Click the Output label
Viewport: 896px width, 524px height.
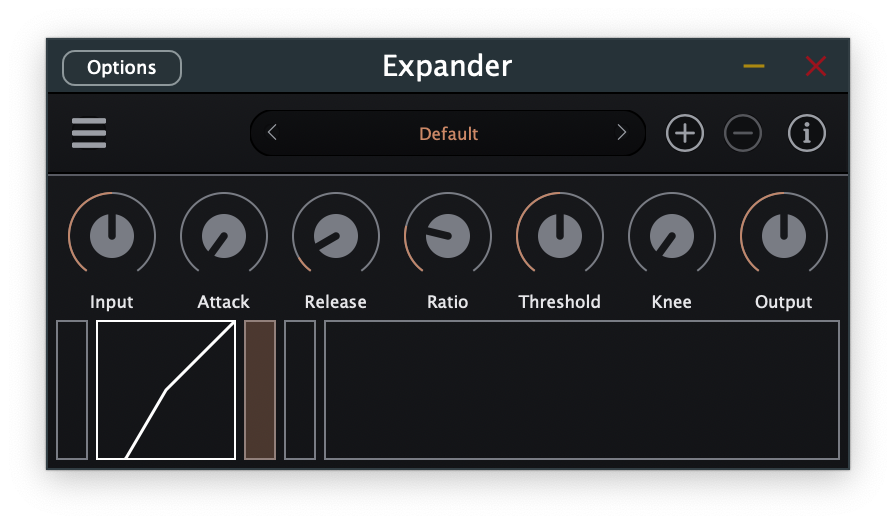(783, 302)
